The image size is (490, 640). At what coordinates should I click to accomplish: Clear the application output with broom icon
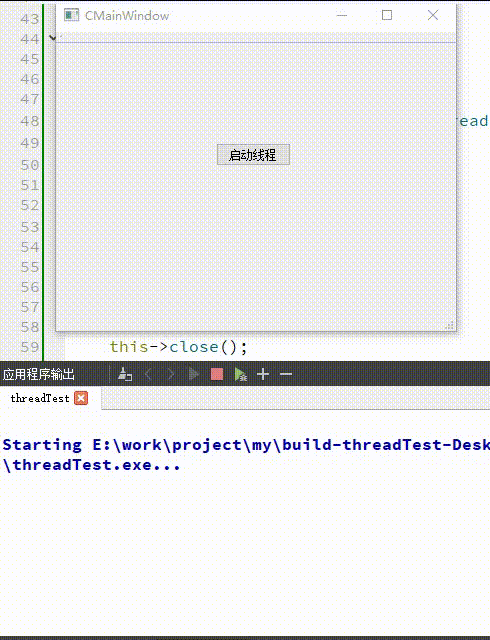coord(125,374)
